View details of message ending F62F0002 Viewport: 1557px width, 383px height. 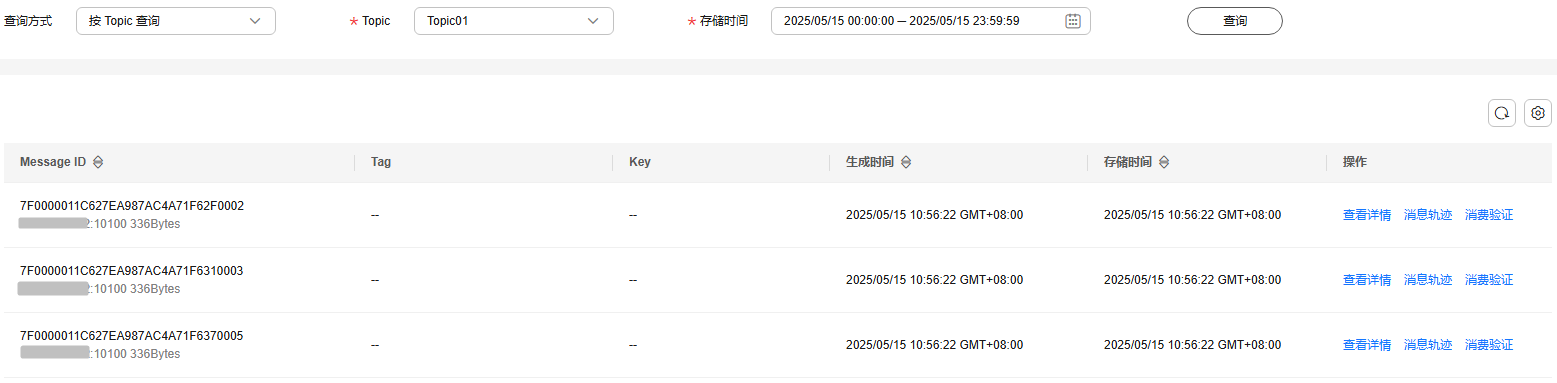1367,215
